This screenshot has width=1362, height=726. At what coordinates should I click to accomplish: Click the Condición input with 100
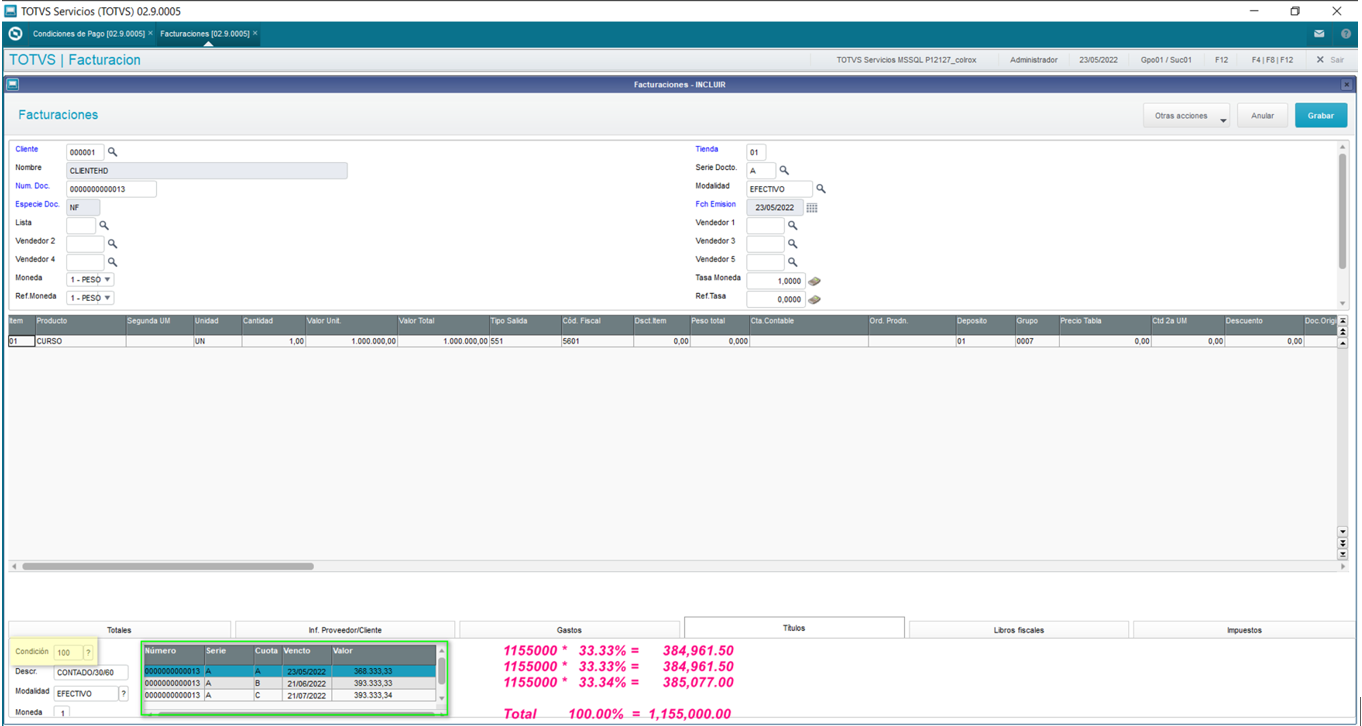68,653
